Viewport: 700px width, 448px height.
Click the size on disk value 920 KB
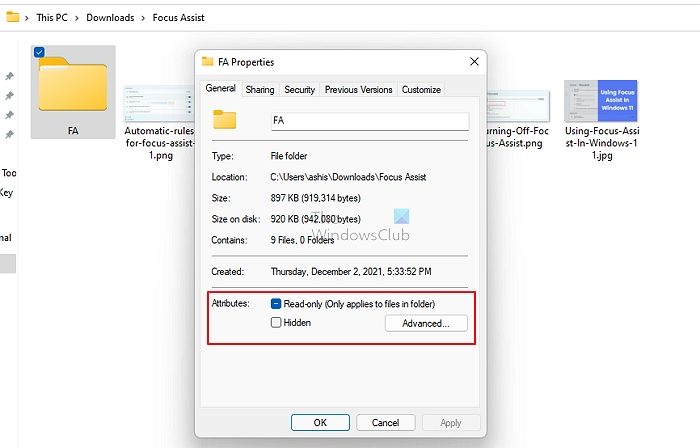(x=316, y=219)
